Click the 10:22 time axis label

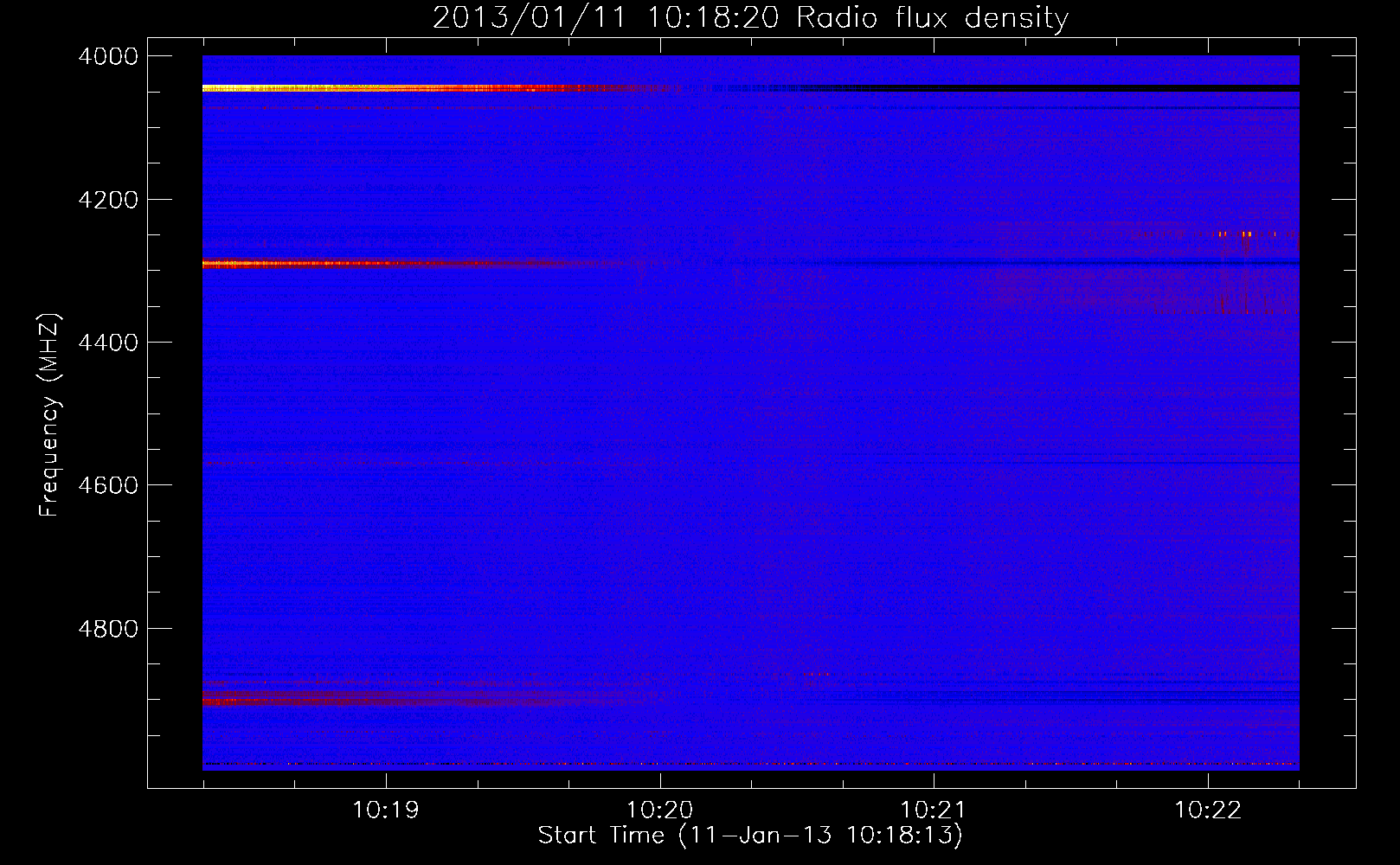pos(1208,811)
